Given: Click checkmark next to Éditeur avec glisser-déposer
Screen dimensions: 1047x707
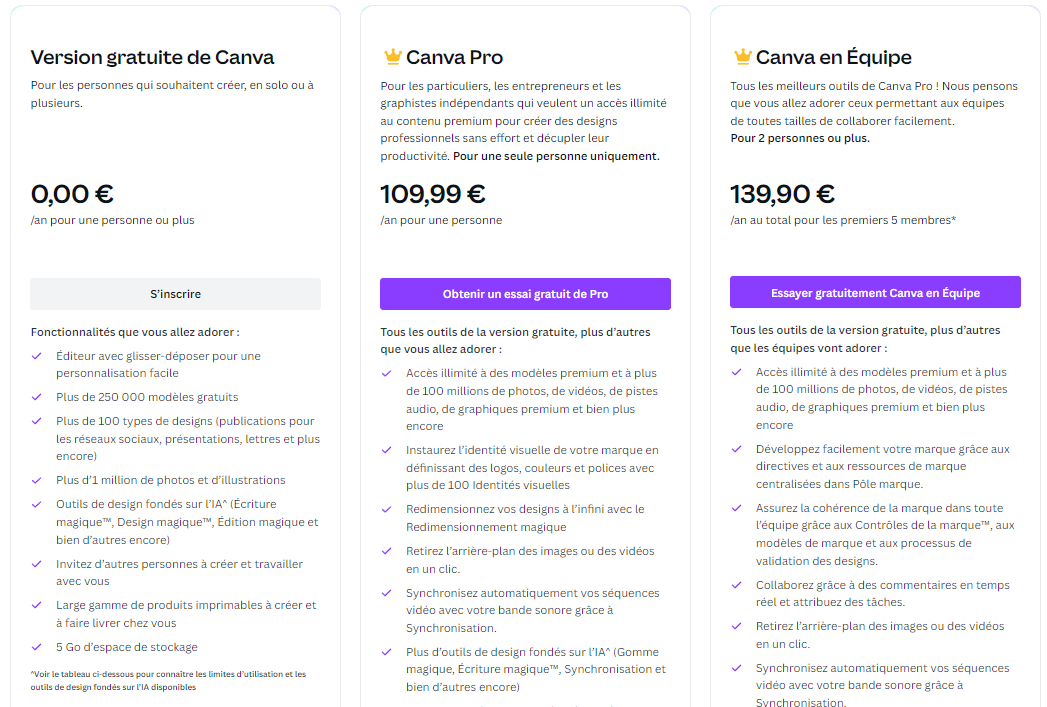Looking at the screenshot, I should click(x=37, y=356).
